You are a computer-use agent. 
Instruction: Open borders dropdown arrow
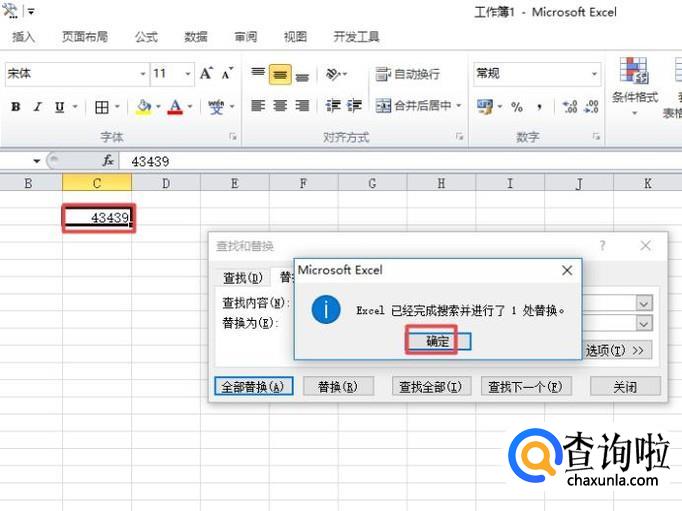coord(117,107)
